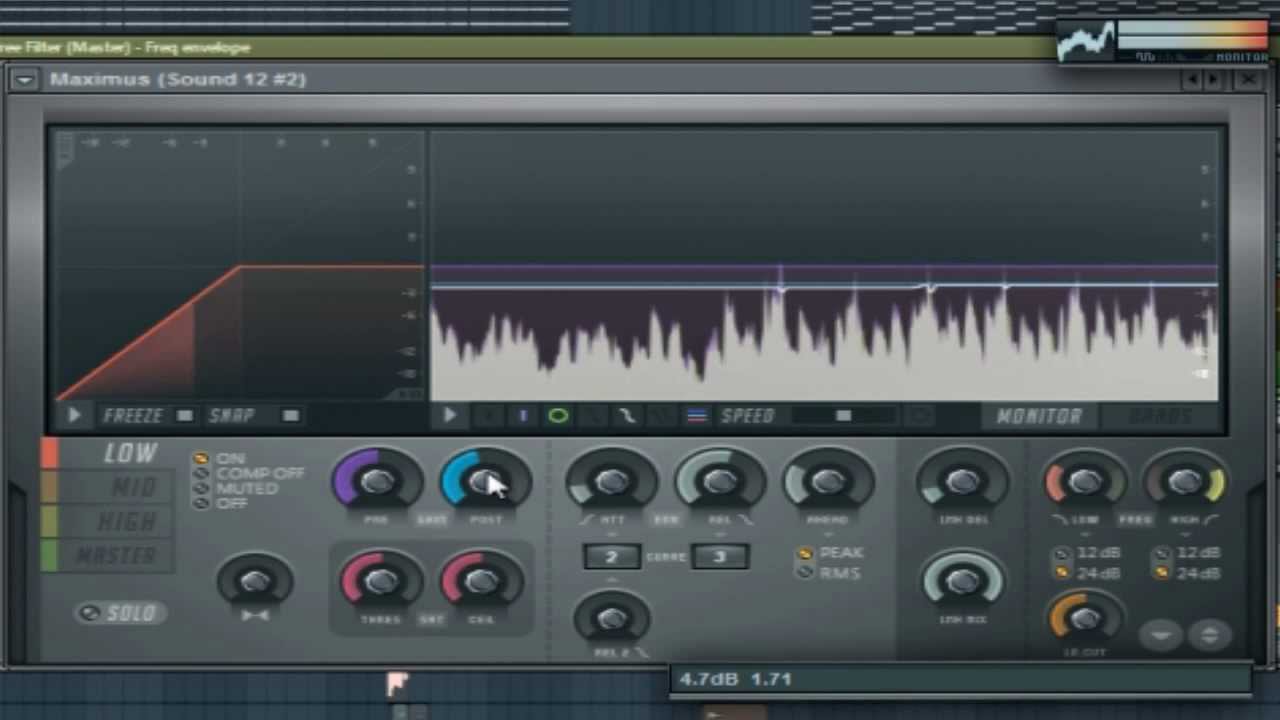Click the pink playlist marker flag

pyautogui.click(x=398, y=684)
